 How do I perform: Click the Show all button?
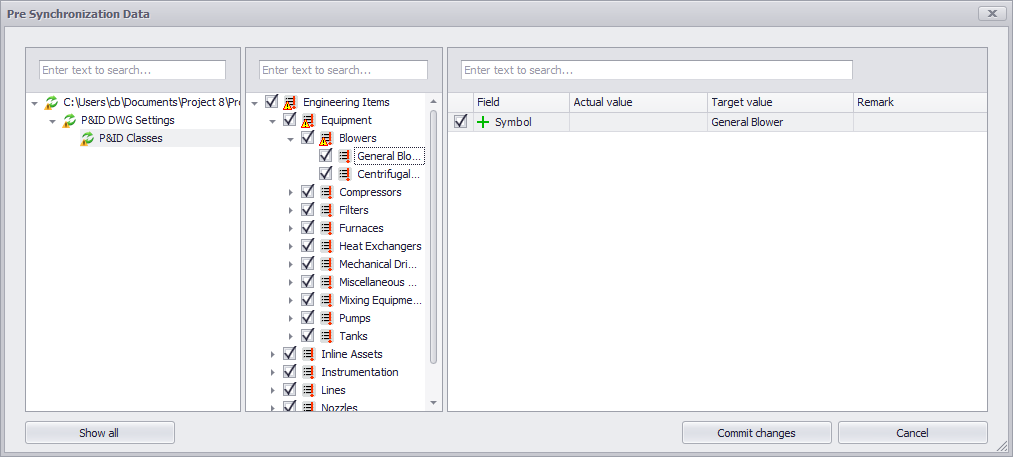point(99,433)
